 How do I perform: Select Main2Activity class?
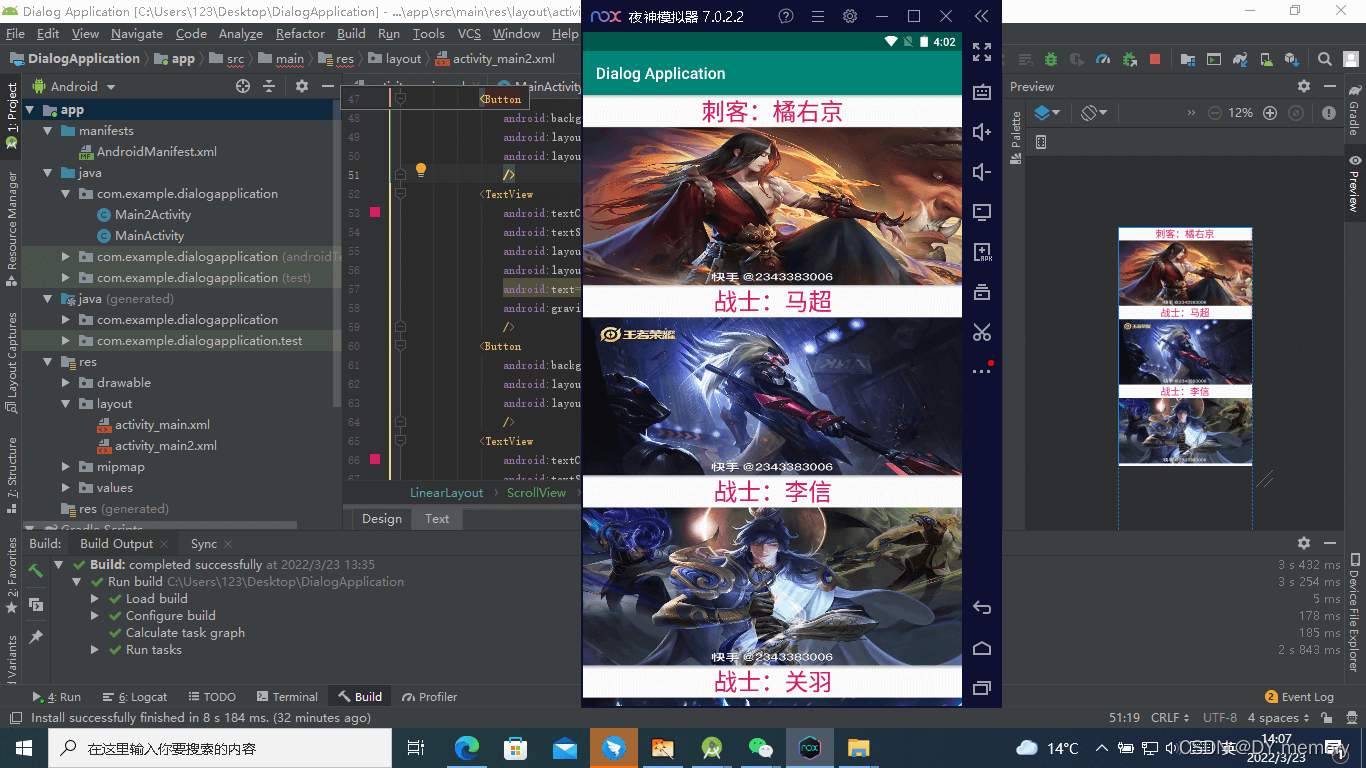pos(153,215)
